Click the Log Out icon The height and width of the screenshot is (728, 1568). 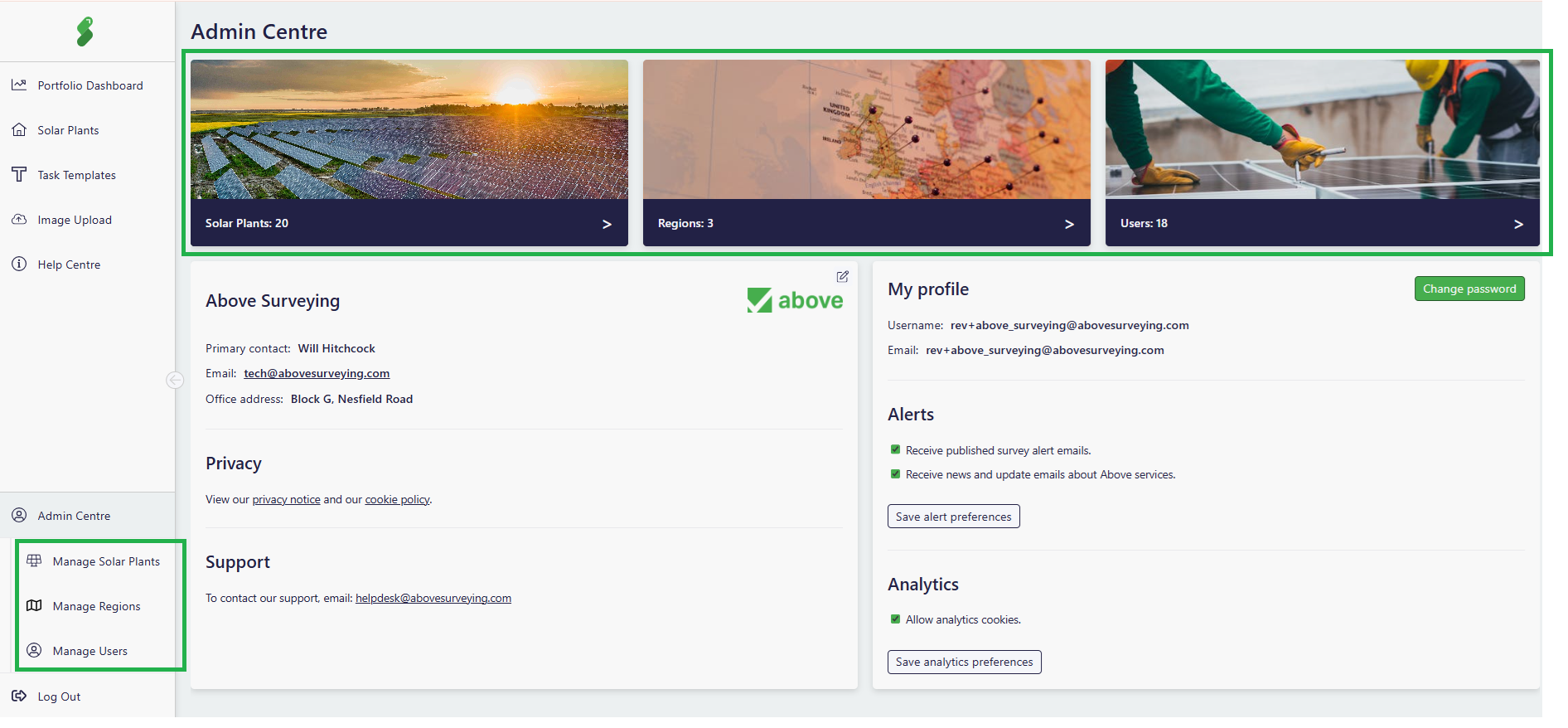(19, 696)
